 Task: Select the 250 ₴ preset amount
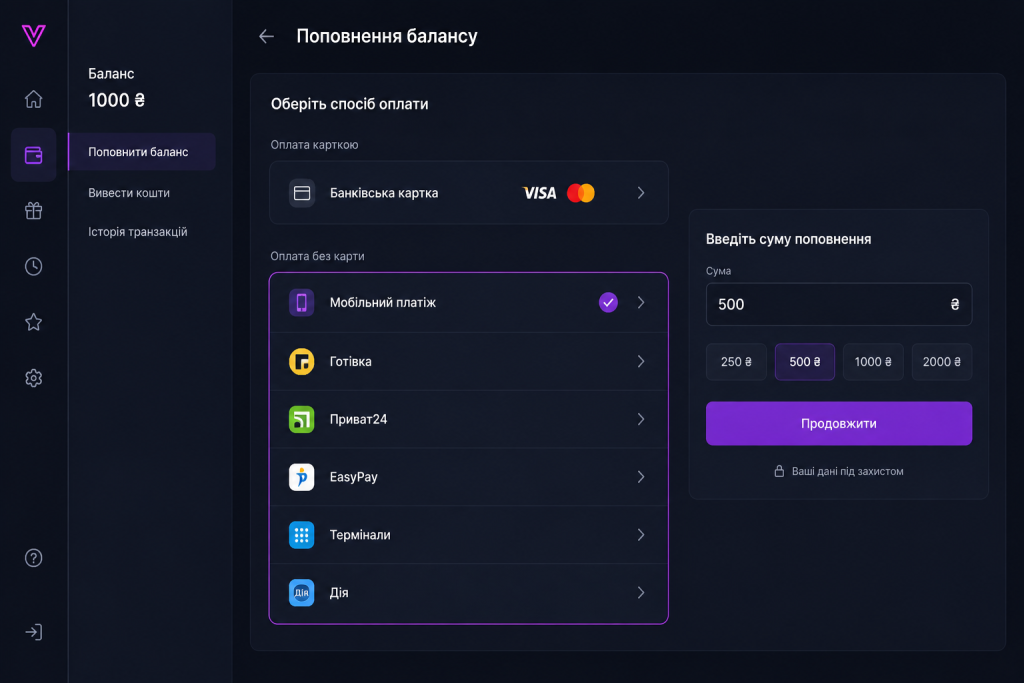736,362
